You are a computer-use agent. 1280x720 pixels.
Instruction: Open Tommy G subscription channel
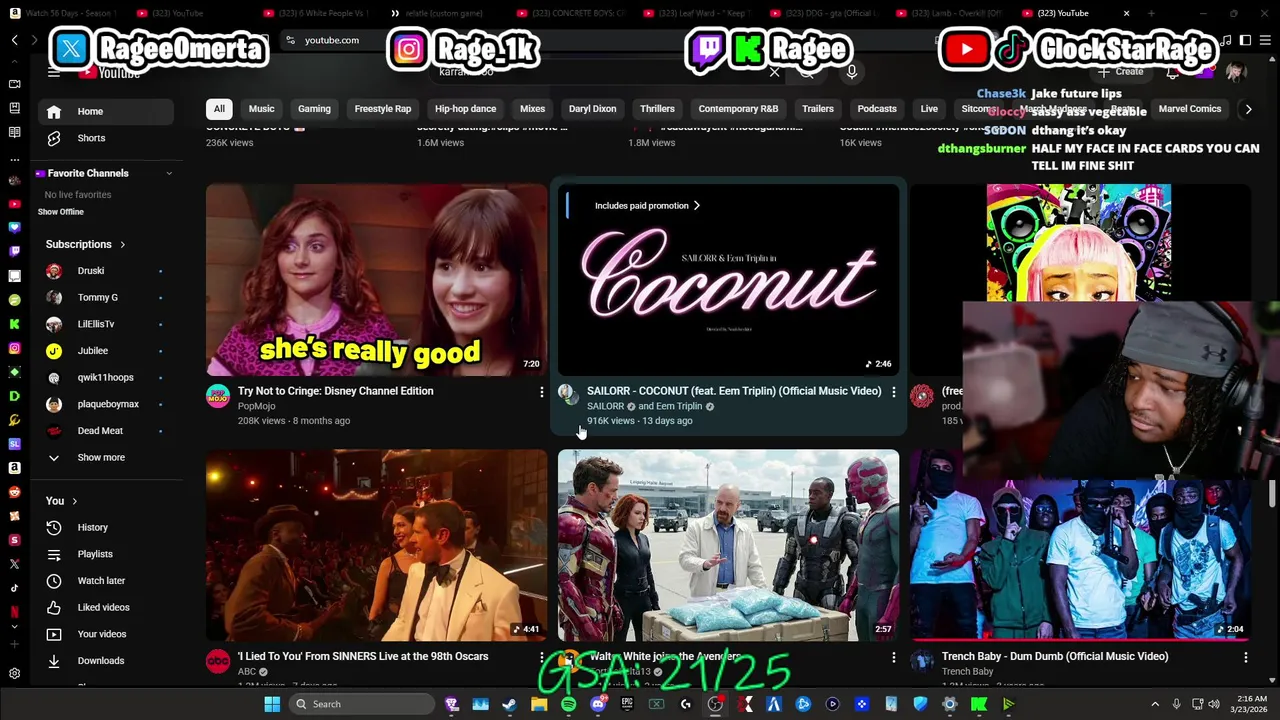click(105, 297)
